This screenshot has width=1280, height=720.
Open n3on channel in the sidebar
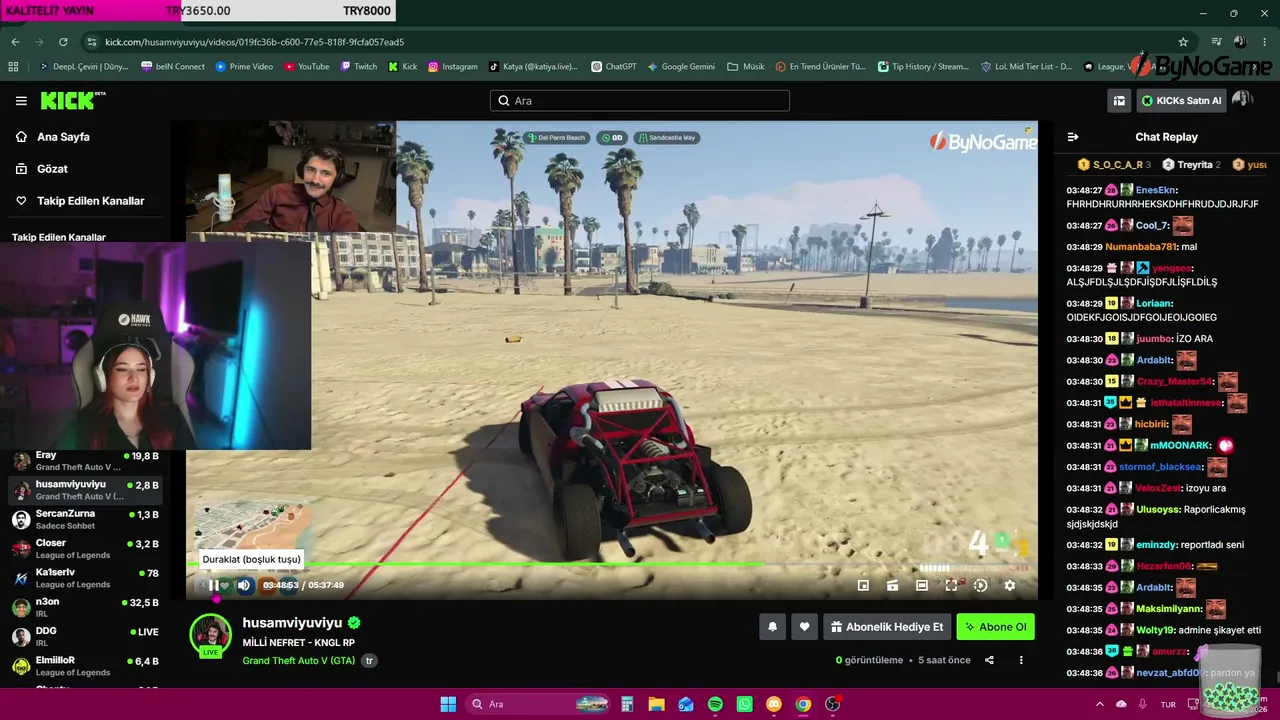(85, 607)
